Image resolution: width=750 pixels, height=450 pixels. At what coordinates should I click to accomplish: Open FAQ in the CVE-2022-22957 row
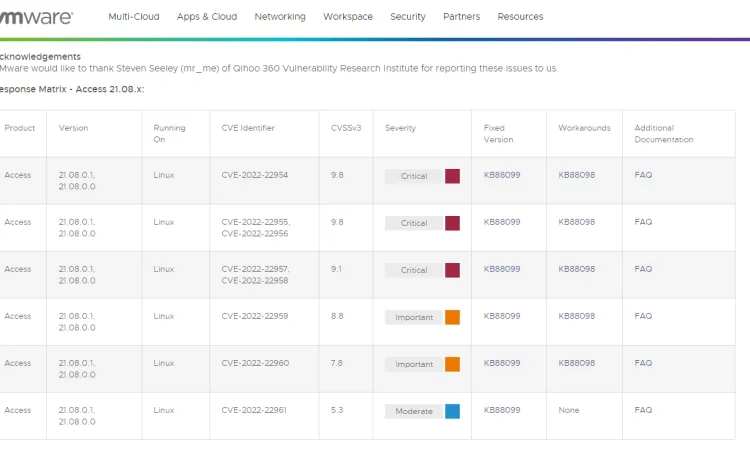coord(643,269)
